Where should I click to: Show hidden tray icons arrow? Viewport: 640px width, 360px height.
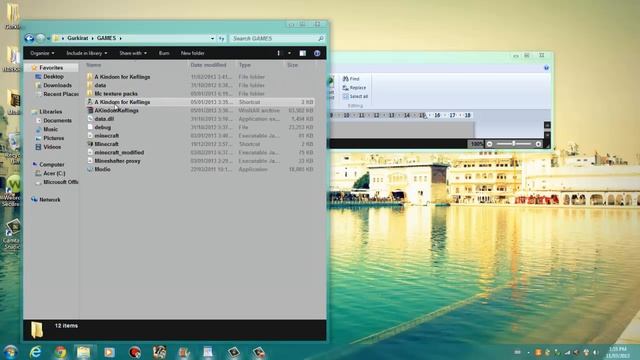[x=528, y=352]
